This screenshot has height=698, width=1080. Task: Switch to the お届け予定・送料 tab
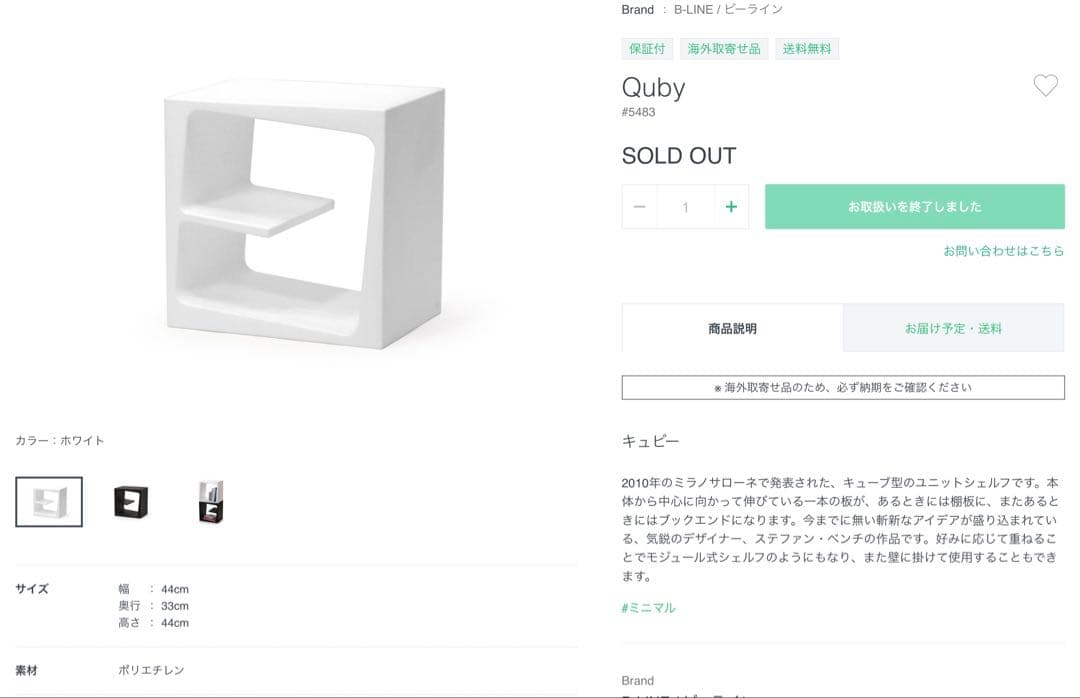coord(954,327)
